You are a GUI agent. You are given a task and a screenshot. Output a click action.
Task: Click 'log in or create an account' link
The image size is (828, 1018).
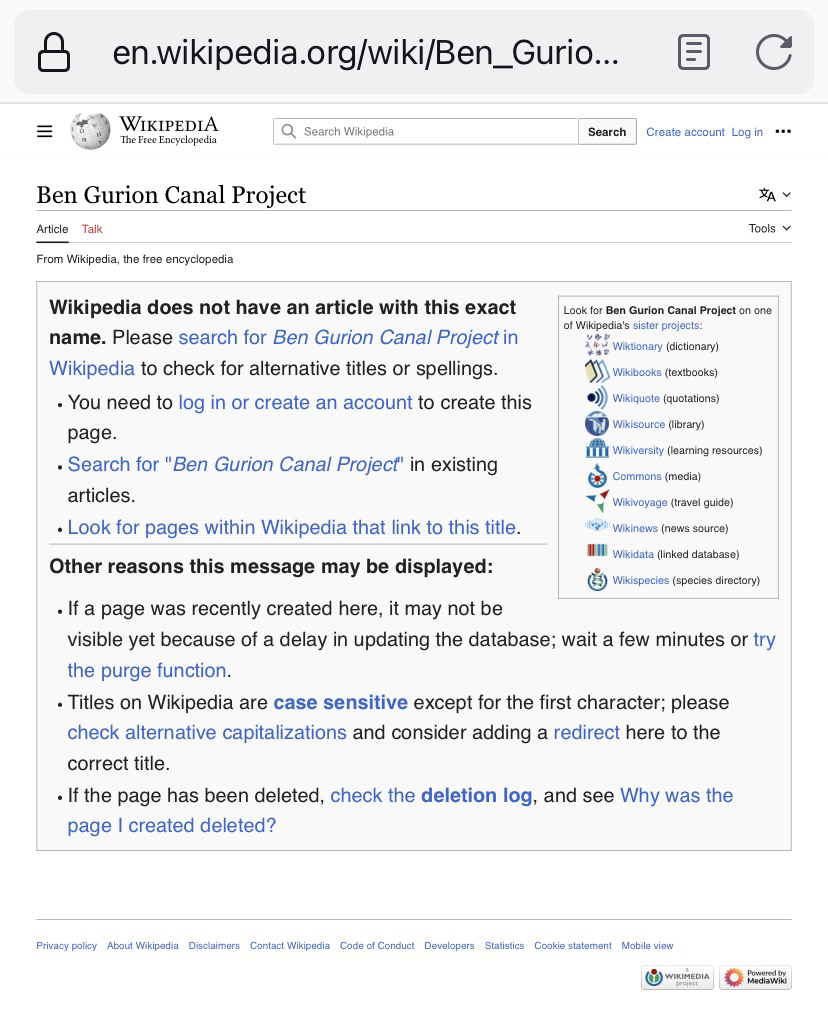coord(295,403)
